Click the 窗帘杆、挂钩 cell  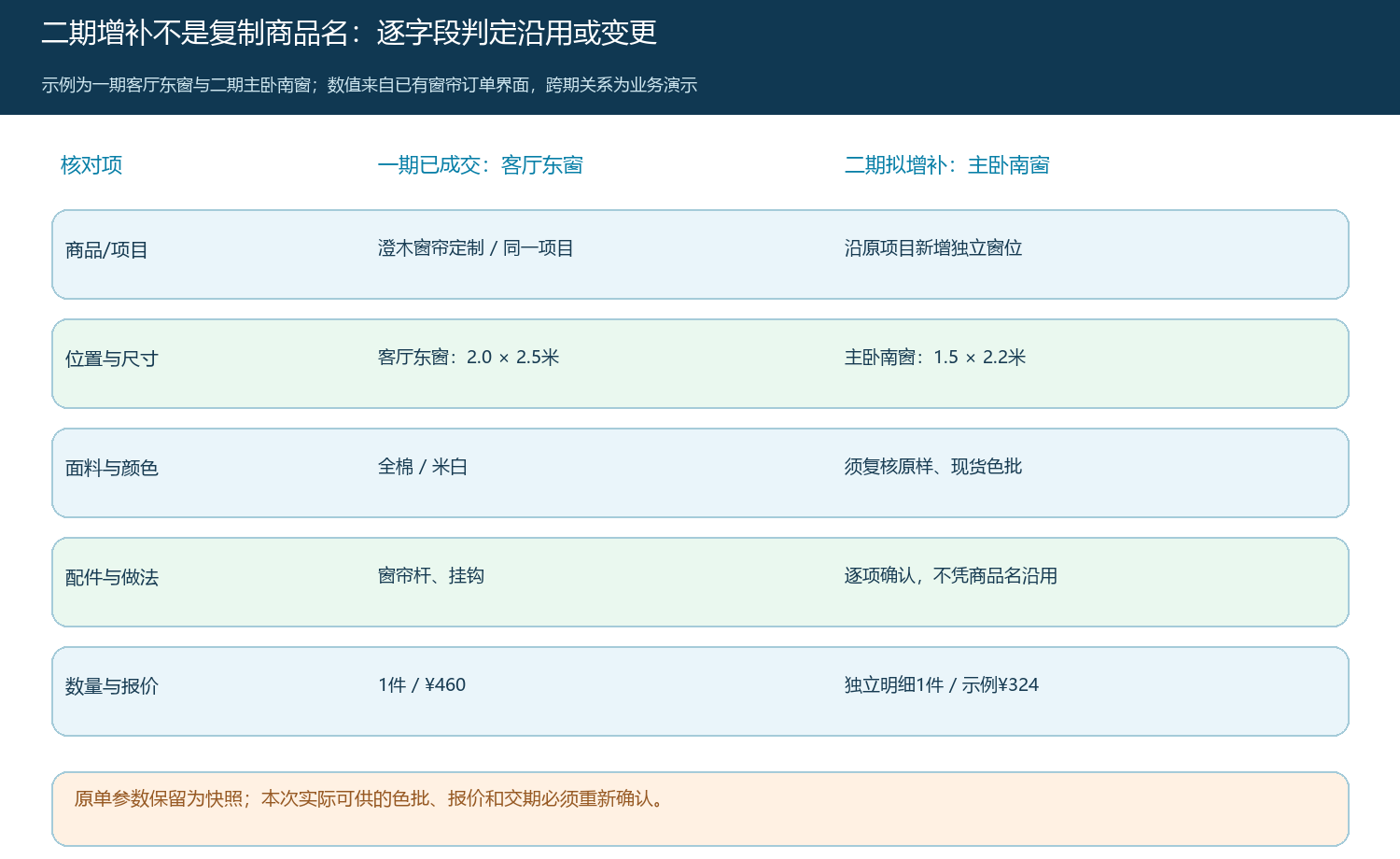(x=431, y=576)
